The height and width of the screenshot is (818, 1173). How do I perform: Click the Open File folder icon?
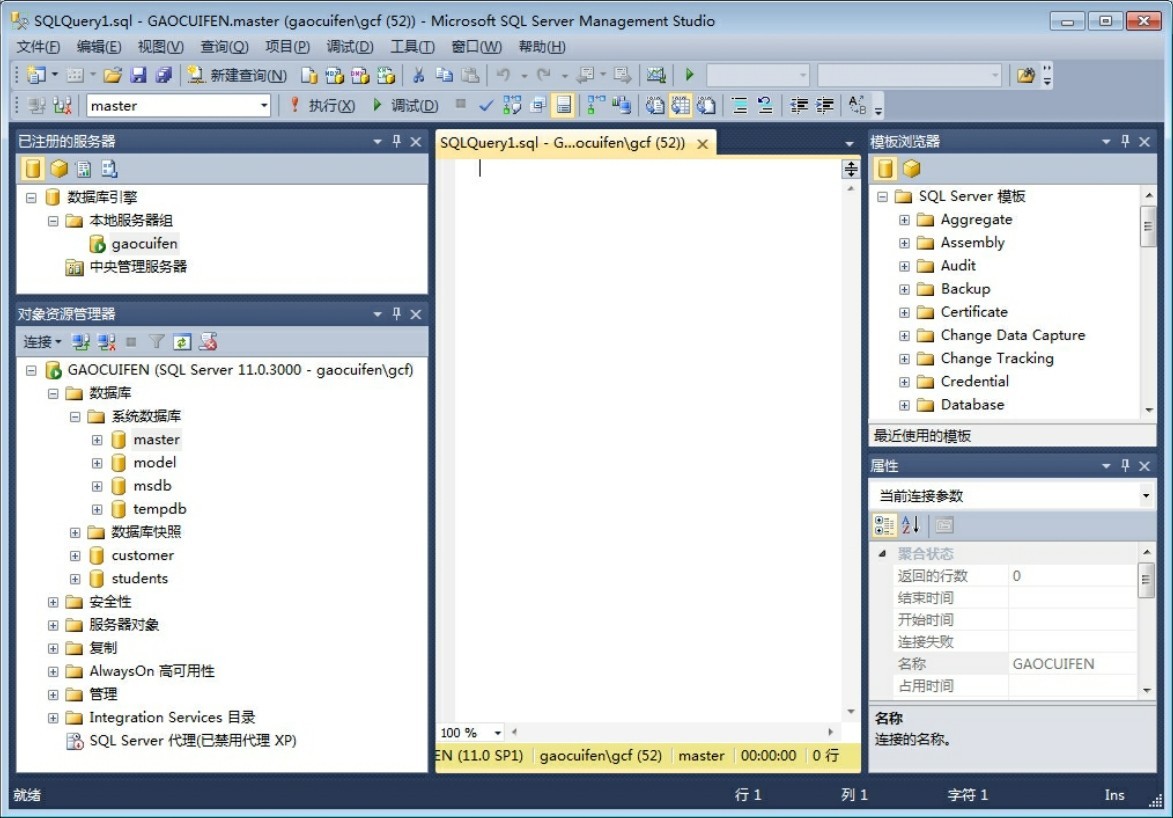[x=113, y=75]
